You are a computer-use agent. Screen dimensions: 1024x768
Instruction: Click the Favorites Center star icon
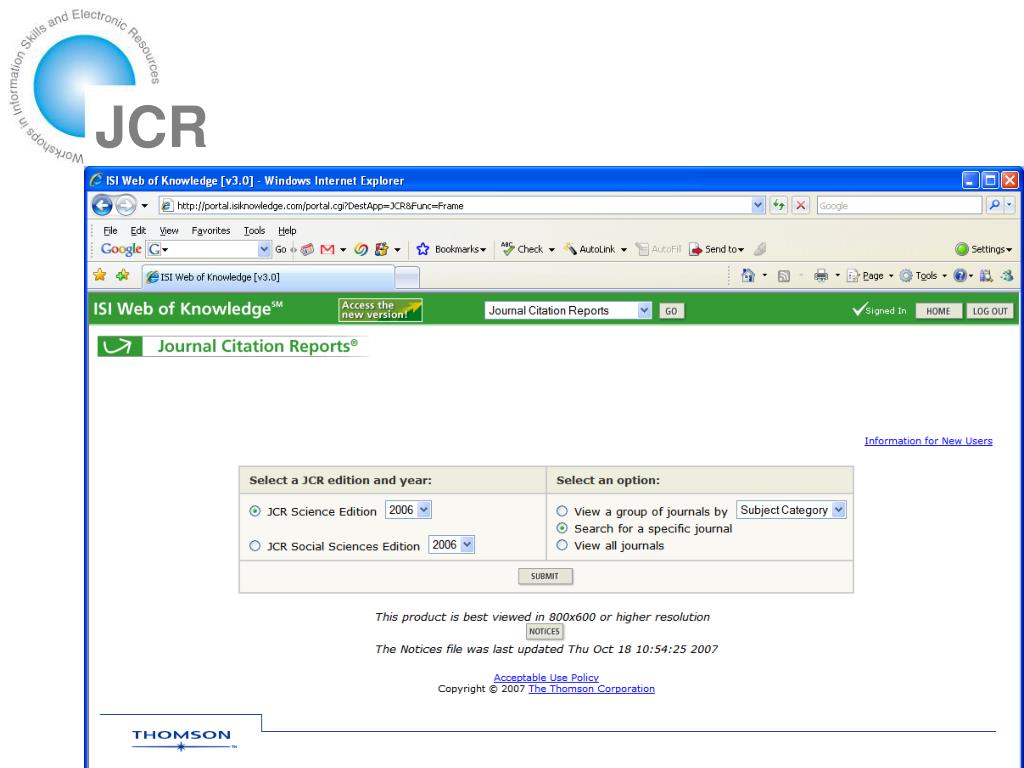pyautogui.click(x=99, y=275)
